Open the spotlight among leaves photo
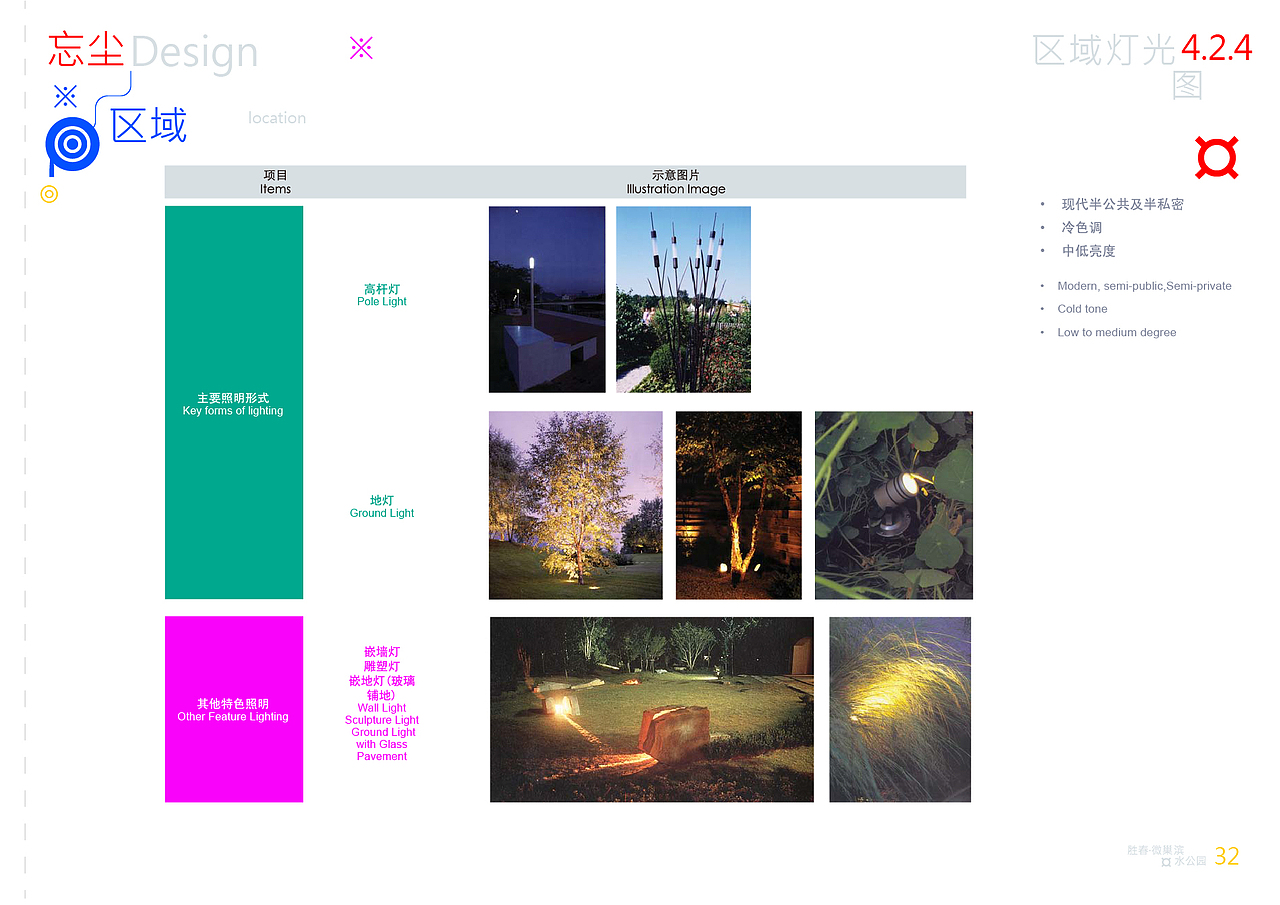Screen dimensions: 1280x905 [x=894, y=505]
